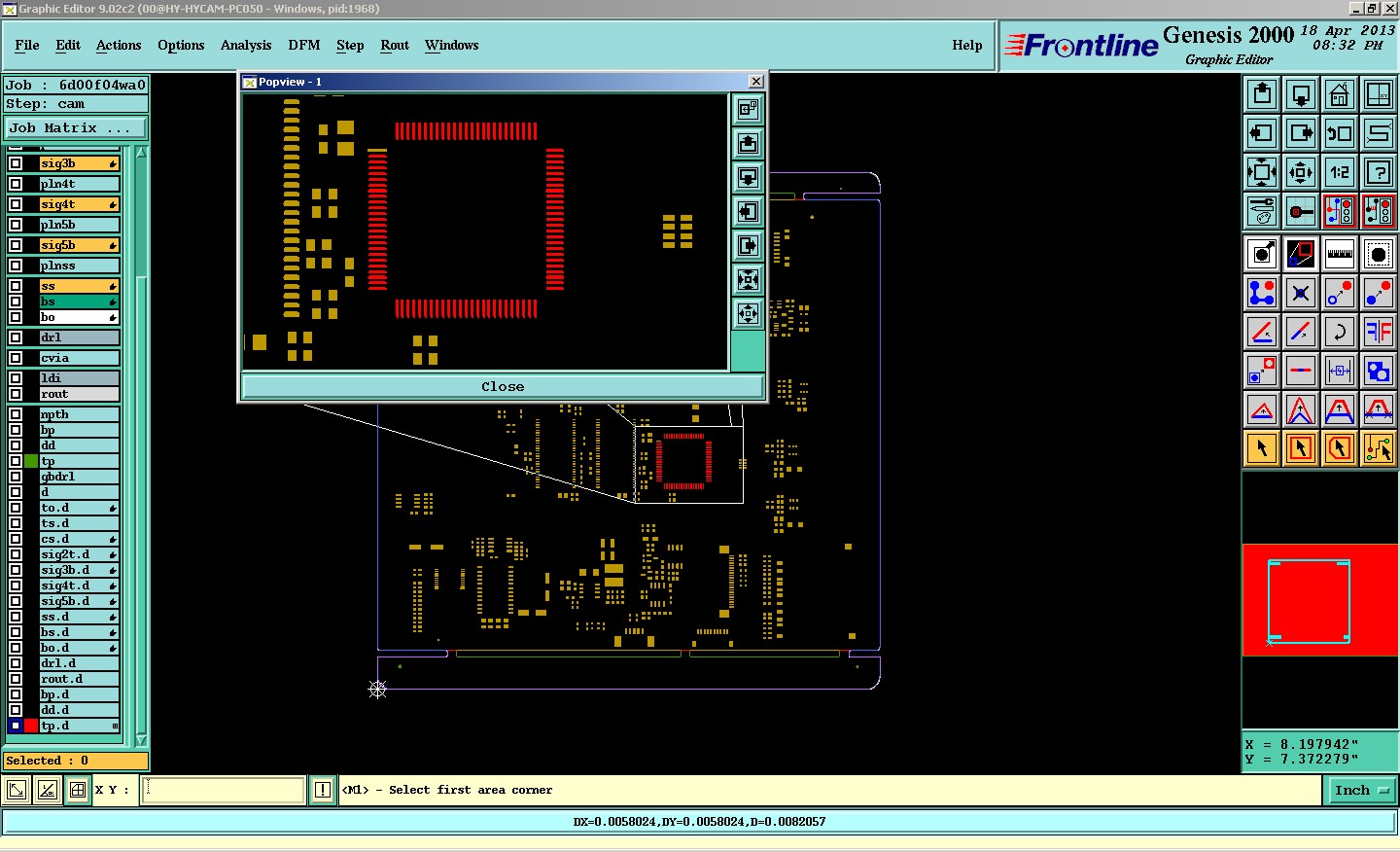The height and width of the screenshot is (852, 1400).
Task: Click the X delete point icon
Action: click(1301, 293)
